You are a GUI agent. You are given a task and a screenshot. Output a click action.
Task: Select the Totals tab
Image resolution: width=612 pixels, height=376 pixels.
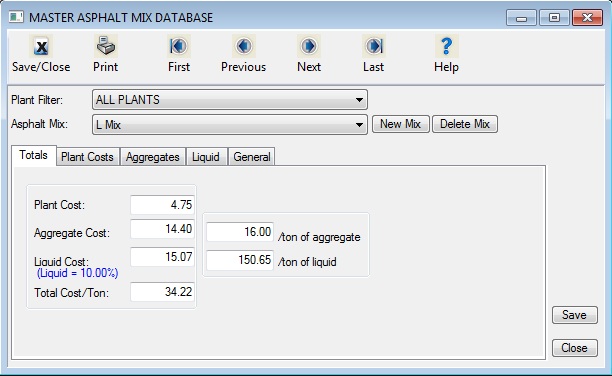click(34, 155)
